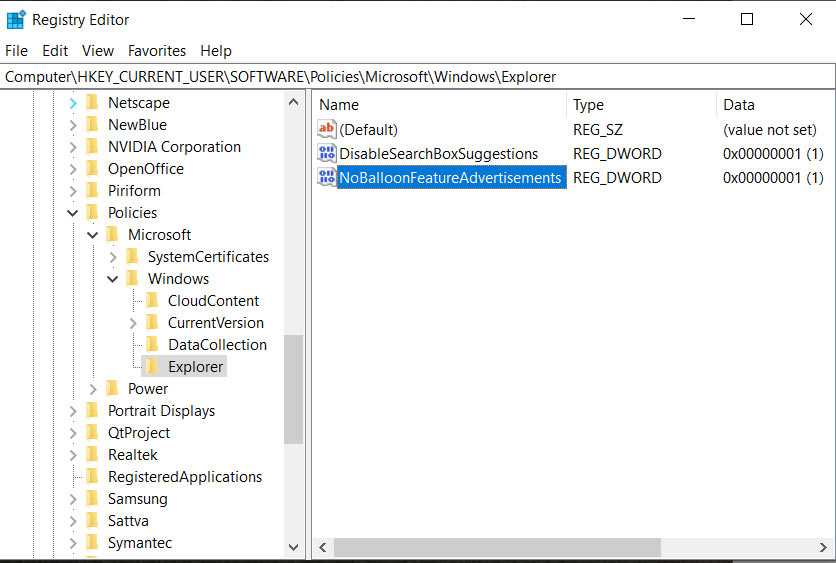Viewport: 836px width, 563px height.
Task: Select the CloudContent key label
Action: [213, 301]
